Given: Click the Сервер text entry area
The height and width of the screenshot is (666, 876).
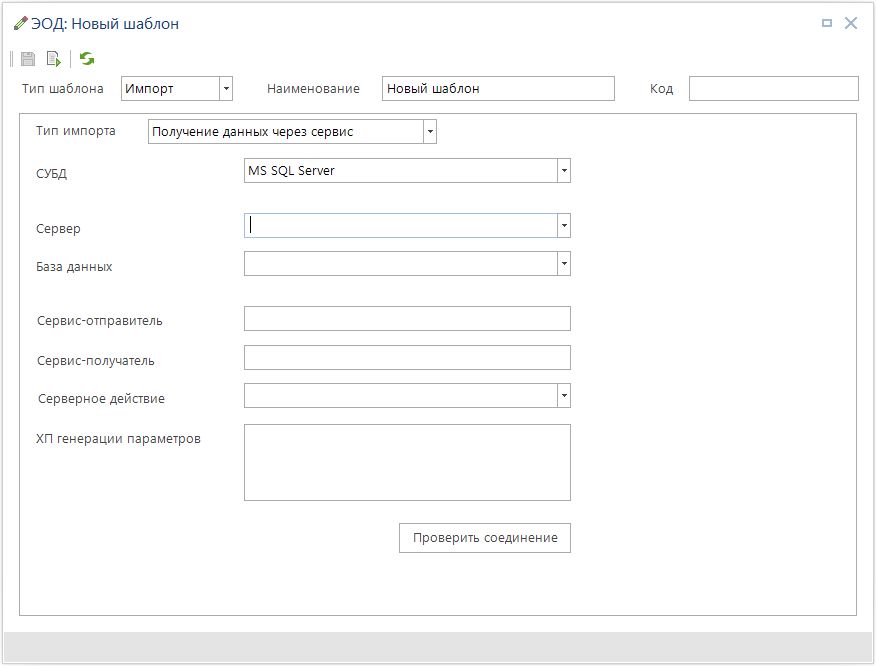Looking at the screenshot, I should (400, 226).
